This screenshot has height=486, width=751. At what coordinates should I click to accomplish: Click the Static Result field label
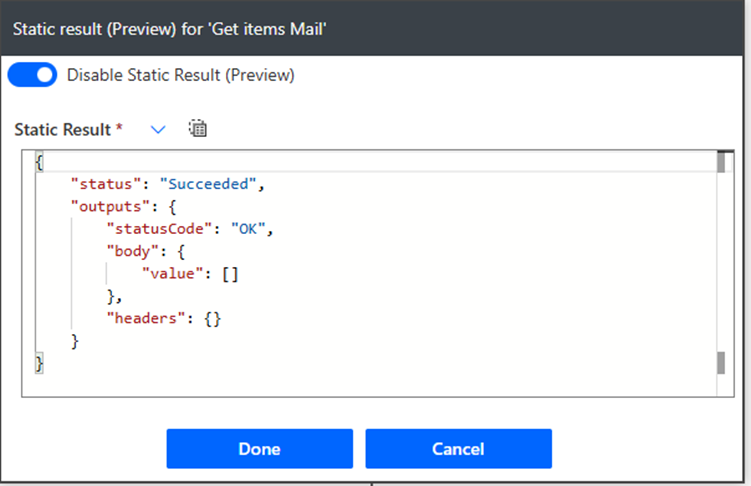coord(61,129)
